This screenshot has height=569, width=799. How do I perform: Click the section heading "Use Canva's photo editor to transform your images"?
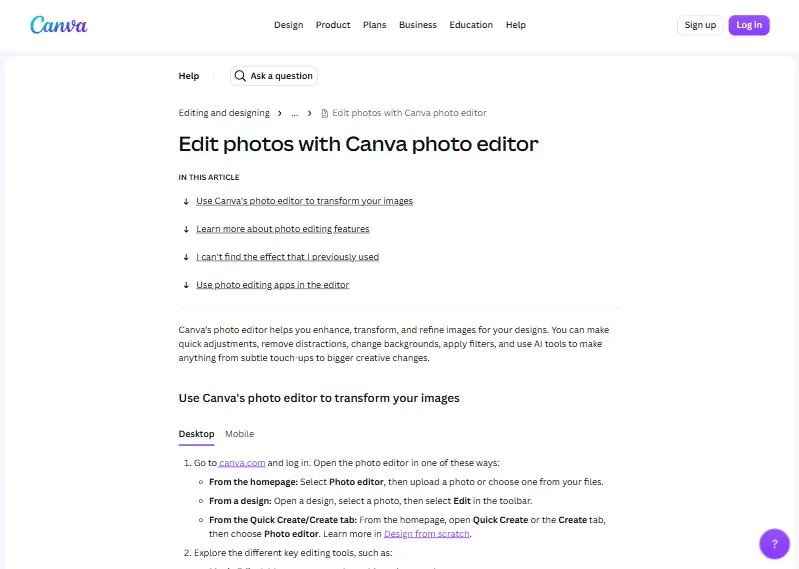[319, 398]
